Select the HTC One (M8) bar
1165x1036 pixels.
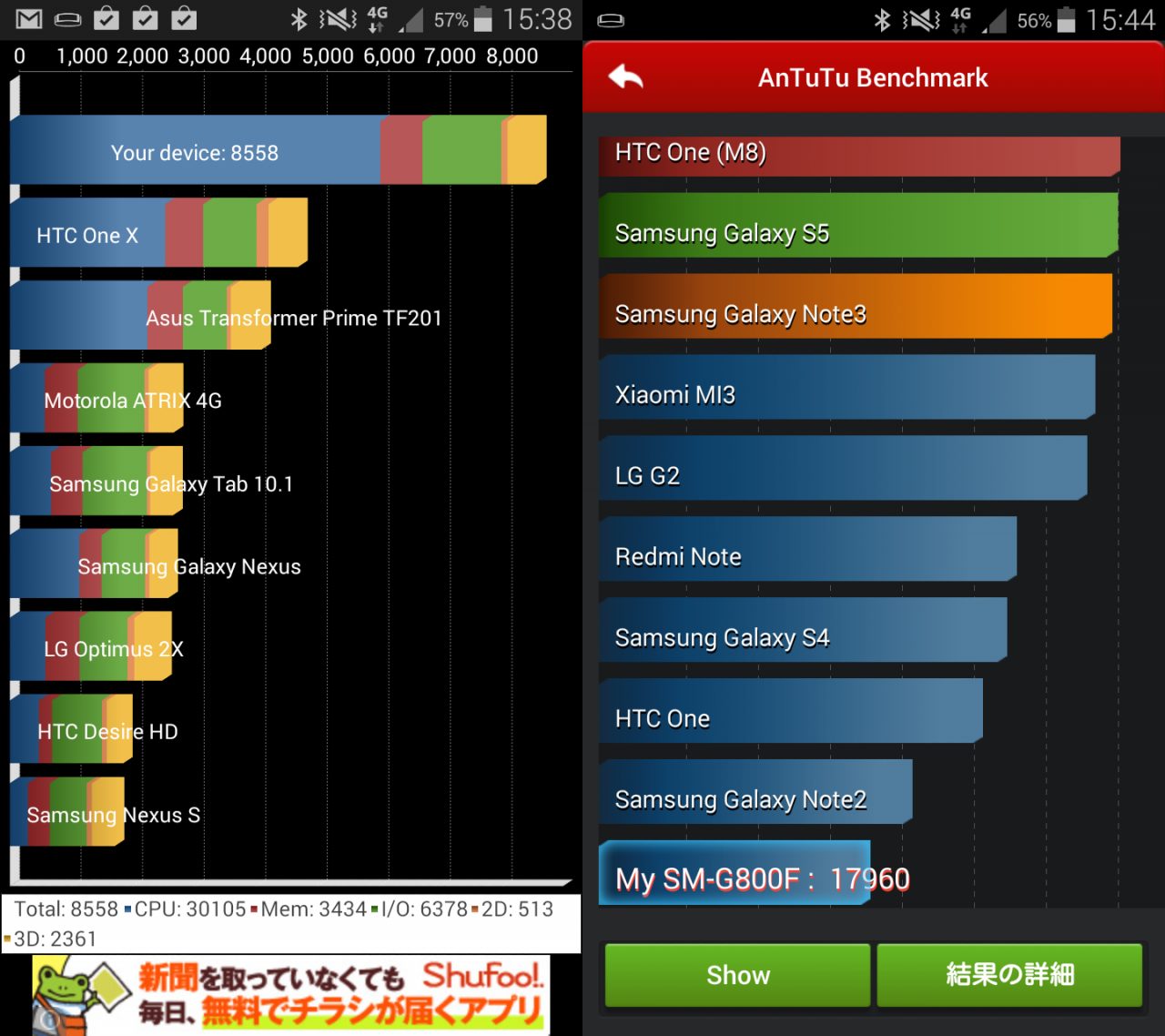(x=859, y=156)
